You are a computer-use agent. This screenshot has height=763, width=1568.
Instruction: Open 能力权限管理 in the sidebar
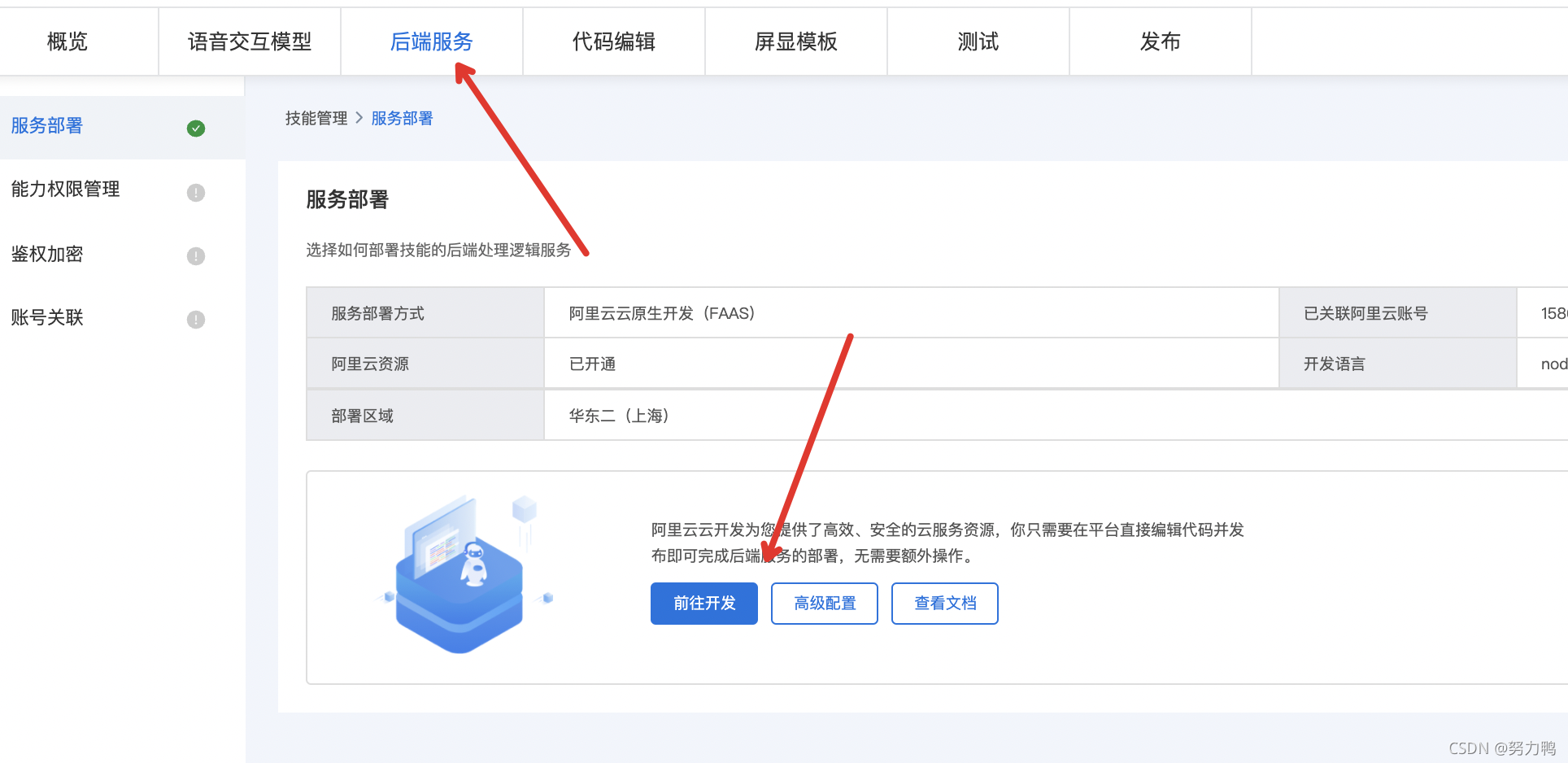tap(122, 190)
